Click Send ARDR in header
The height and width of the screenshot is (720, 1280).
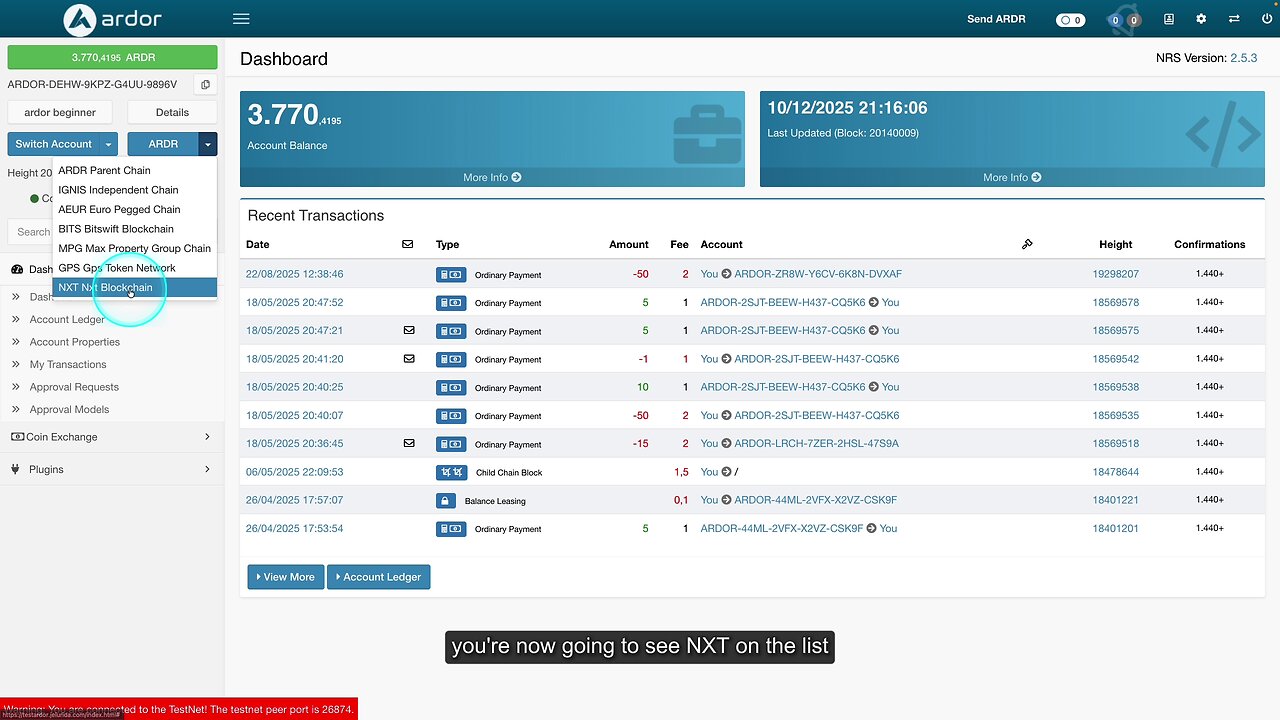(996, 19)
